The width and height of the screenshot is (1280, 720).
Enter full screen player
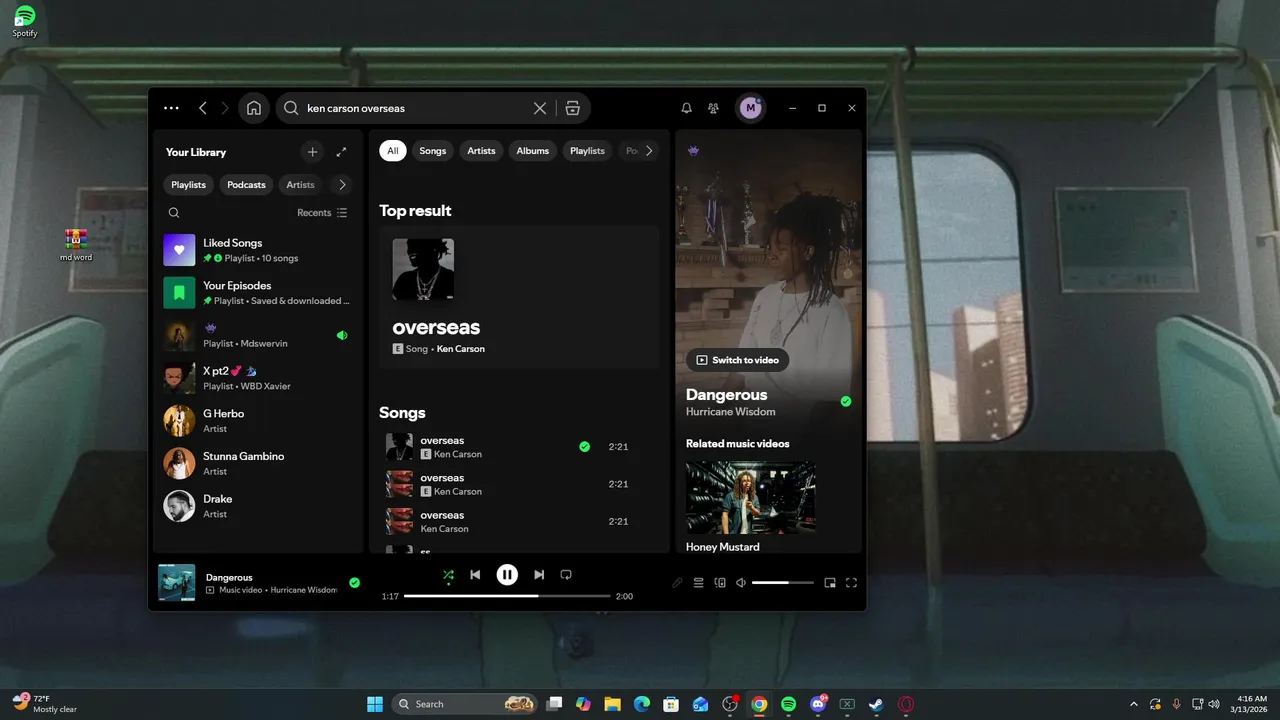[x=852, y=583]
